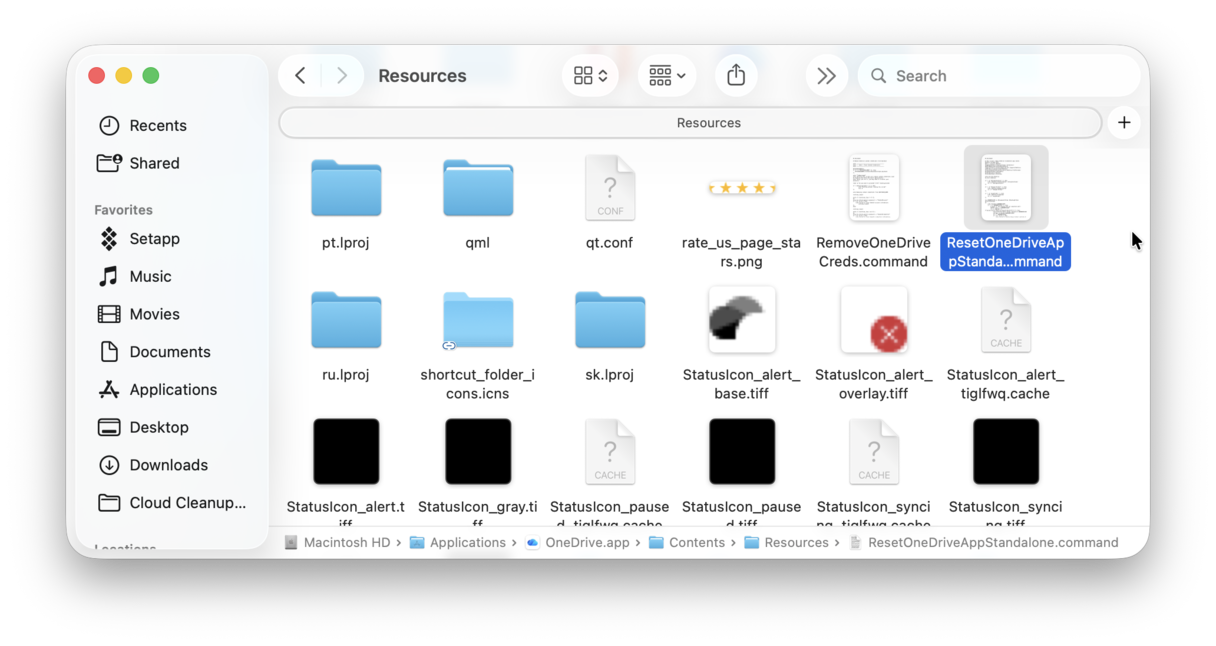1216x646 pixels.
Task: Click the shortcut_folder_icons.icns name label
Action: click(478, 384)
